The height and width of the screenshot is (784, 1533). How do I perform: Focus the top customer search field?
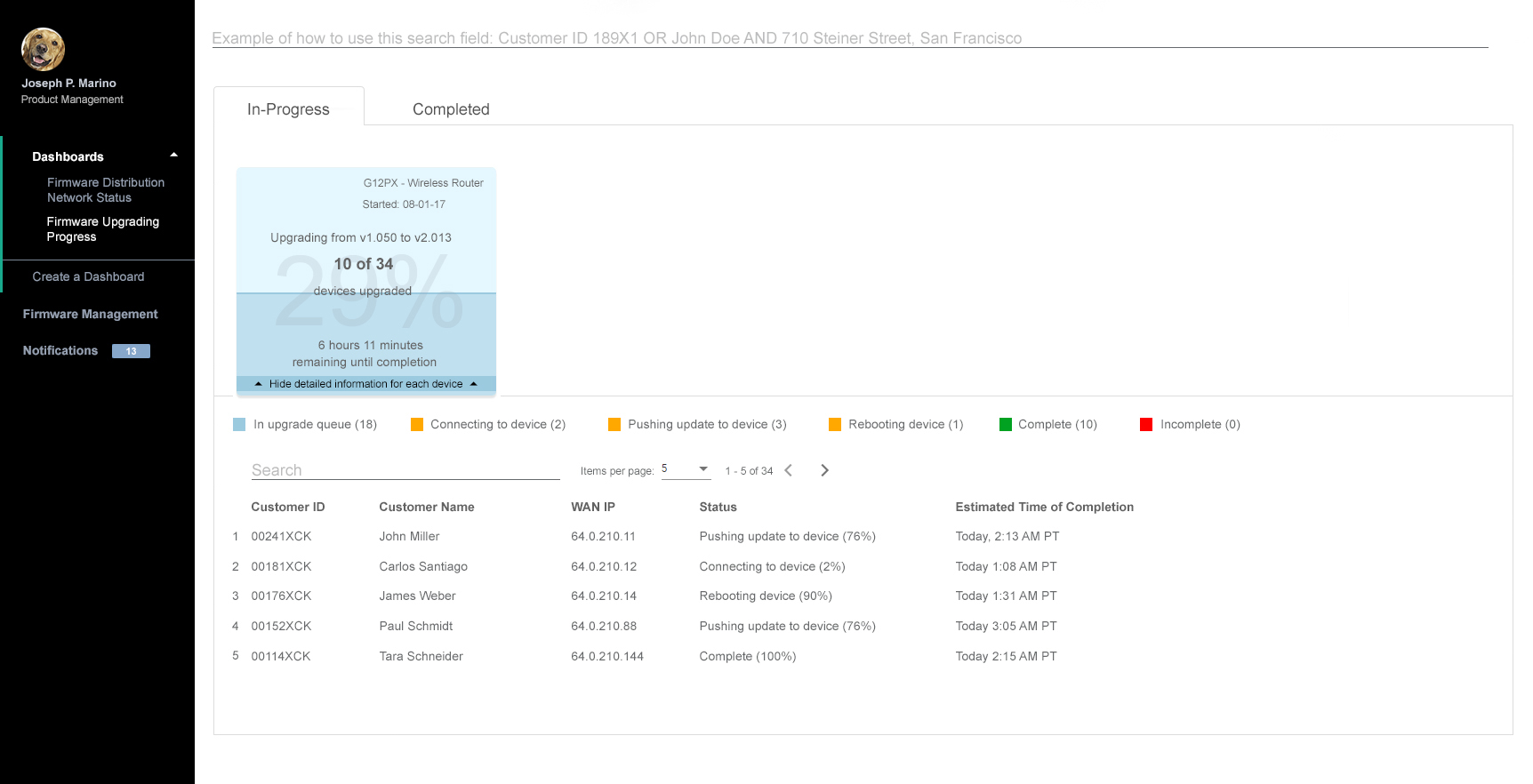(849, 38)
